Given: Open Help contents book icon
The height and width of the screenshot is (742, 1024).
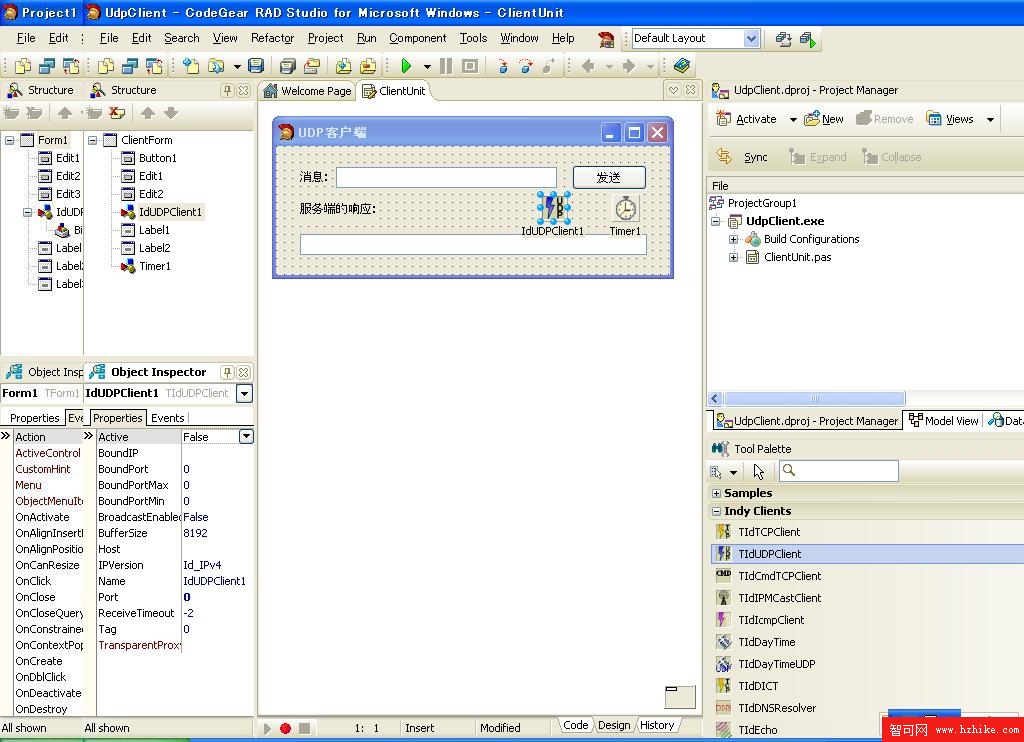Looking at the screenshot, I should (x=682, y=65).
